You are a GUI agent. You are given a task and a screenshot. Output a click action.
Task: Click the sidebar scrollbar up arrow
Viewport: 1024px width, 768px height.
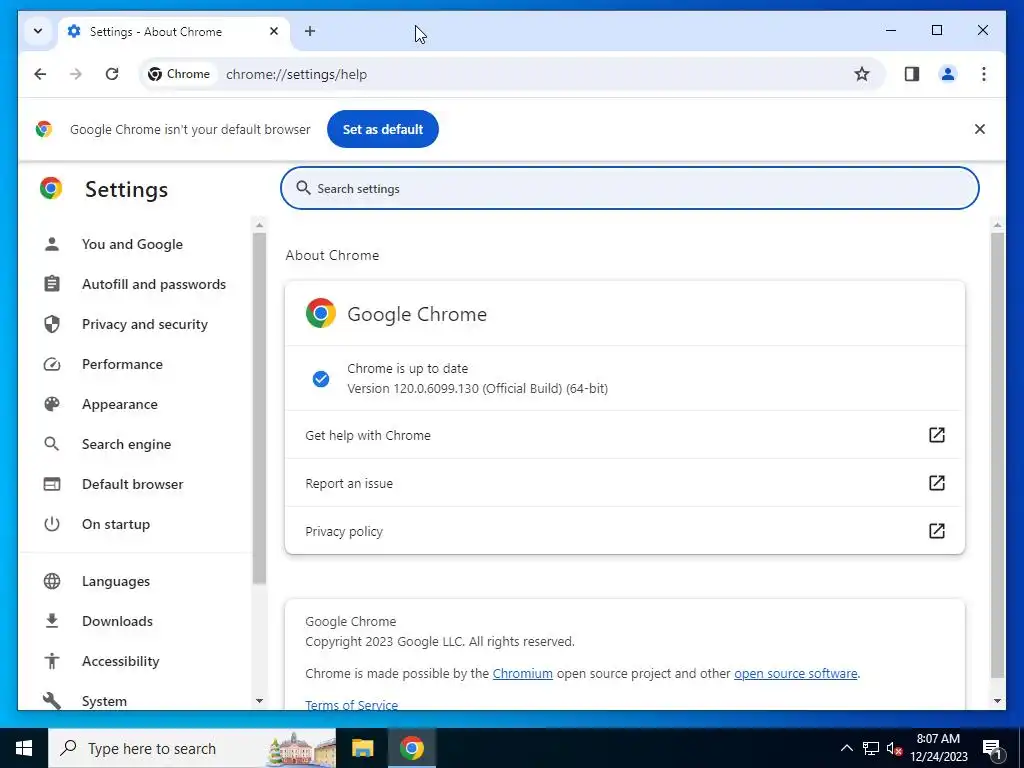click(259, 225)
